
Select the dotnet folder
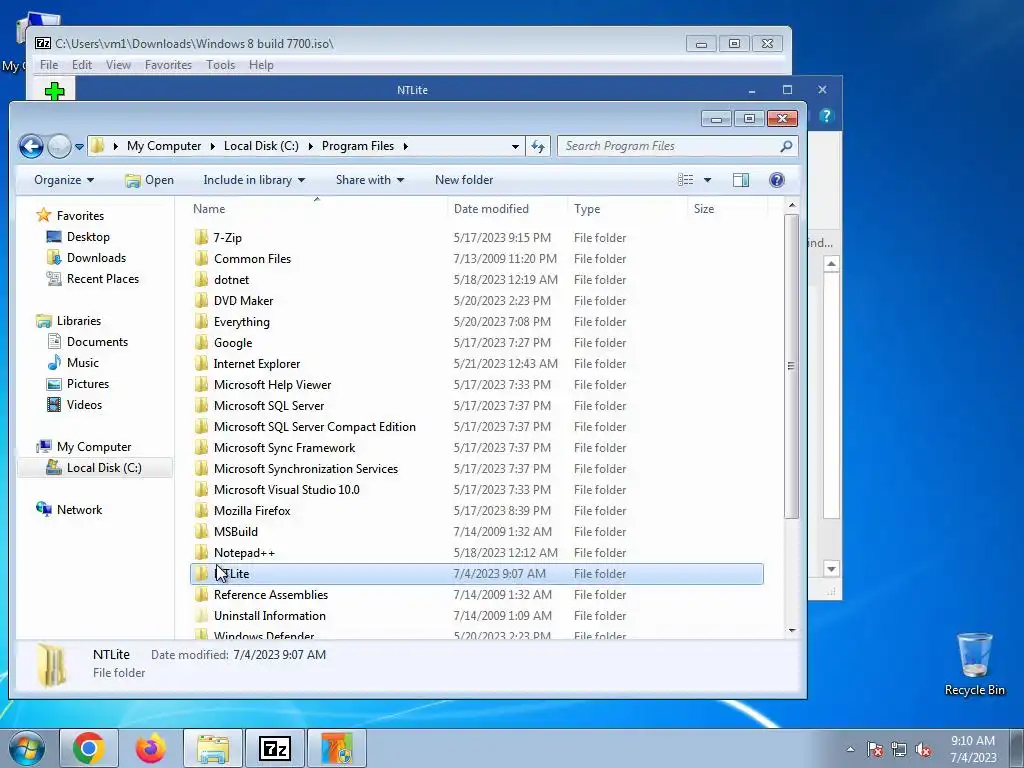point(231,280)
